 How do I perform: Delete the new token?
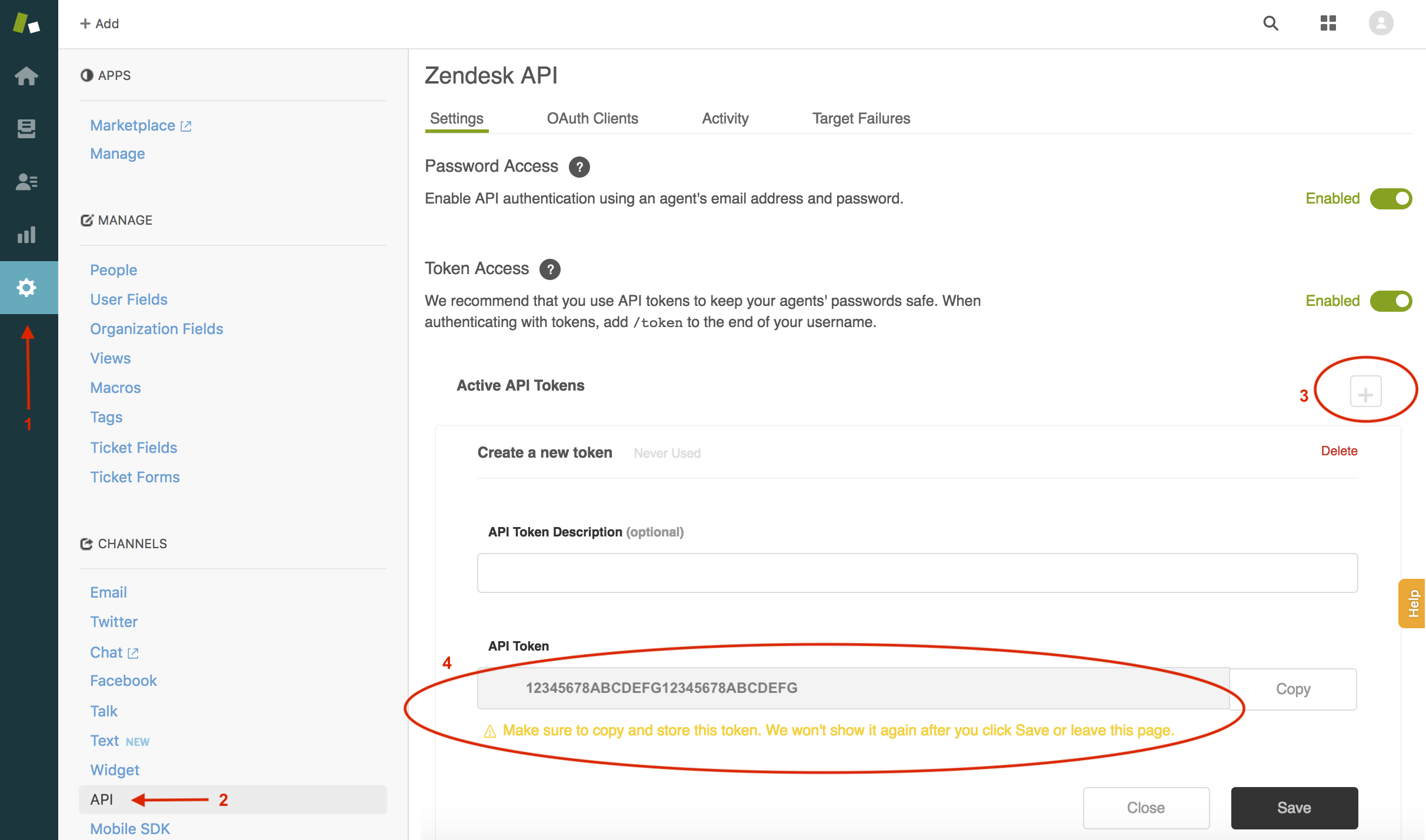(1339, 451)
